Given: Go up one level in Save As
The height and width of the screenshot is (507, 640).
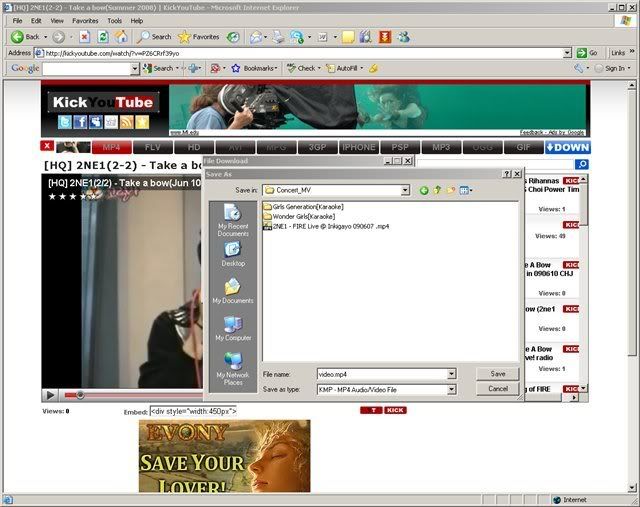Looking at the screenshot, I should point(437,190).
